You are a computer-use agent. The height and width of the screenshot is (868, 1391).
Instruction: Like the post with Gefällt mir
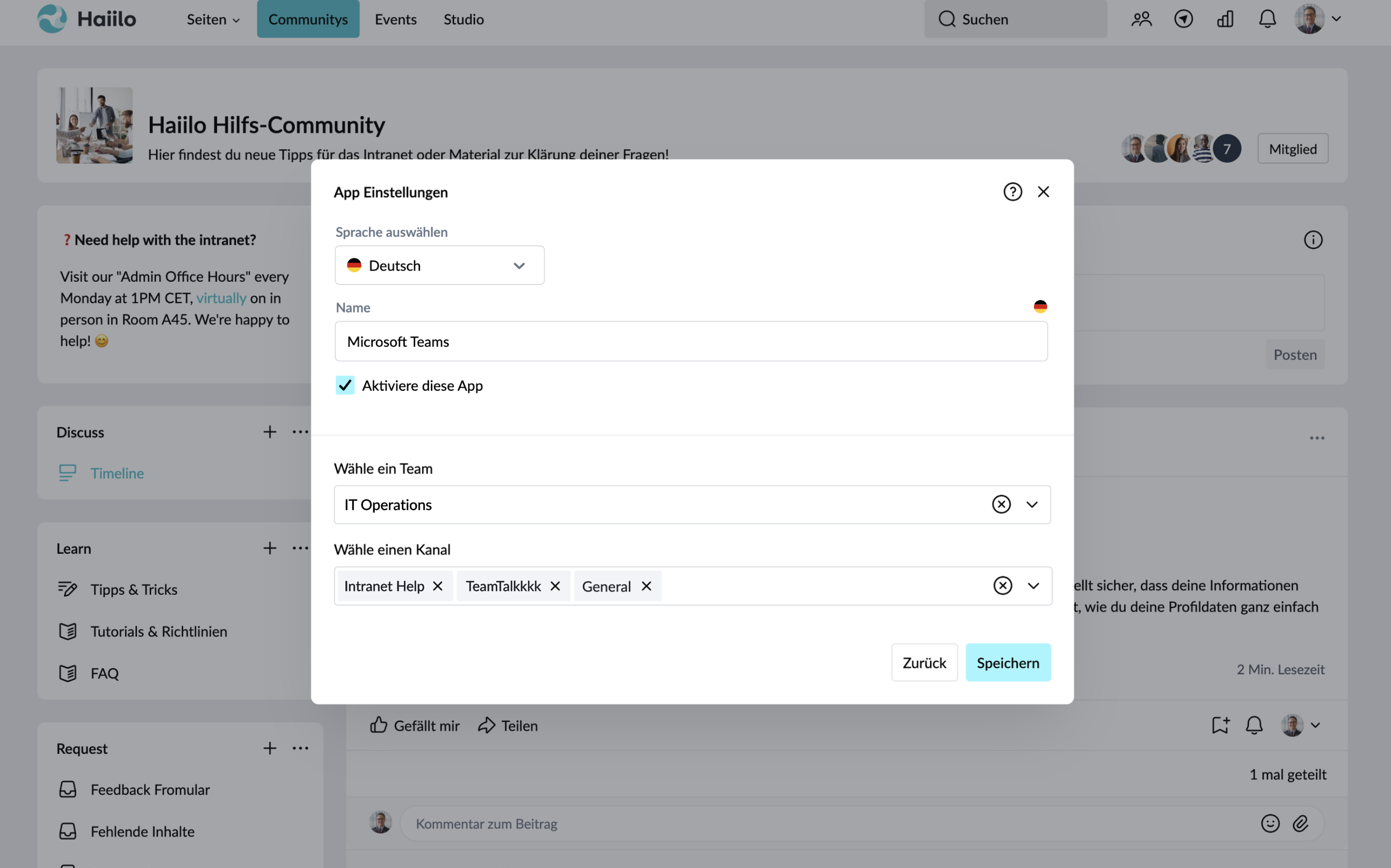pos(415,726)
